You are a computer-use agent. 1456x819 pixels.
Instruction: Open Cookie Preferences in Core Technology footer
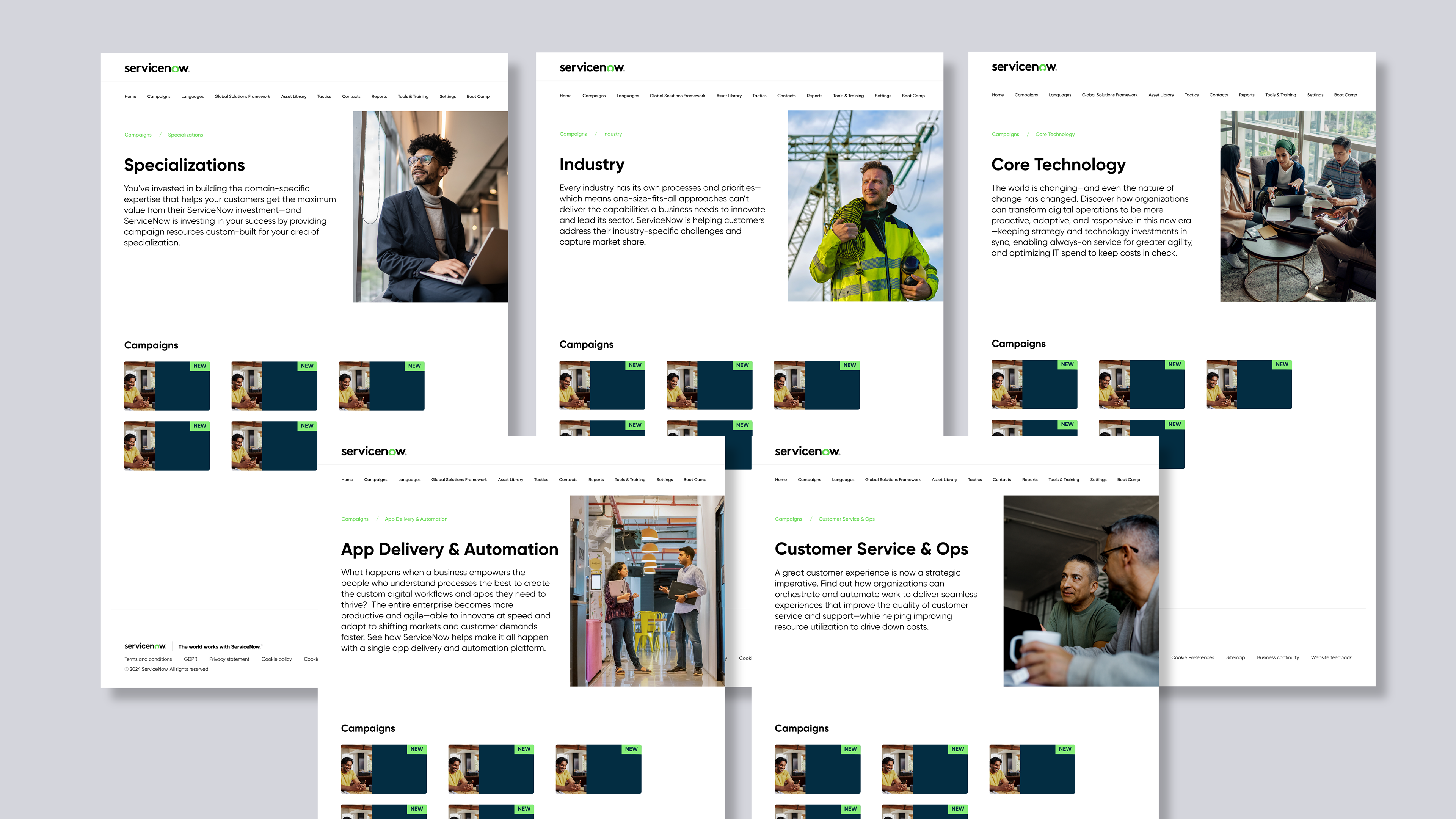[1192, 658]
